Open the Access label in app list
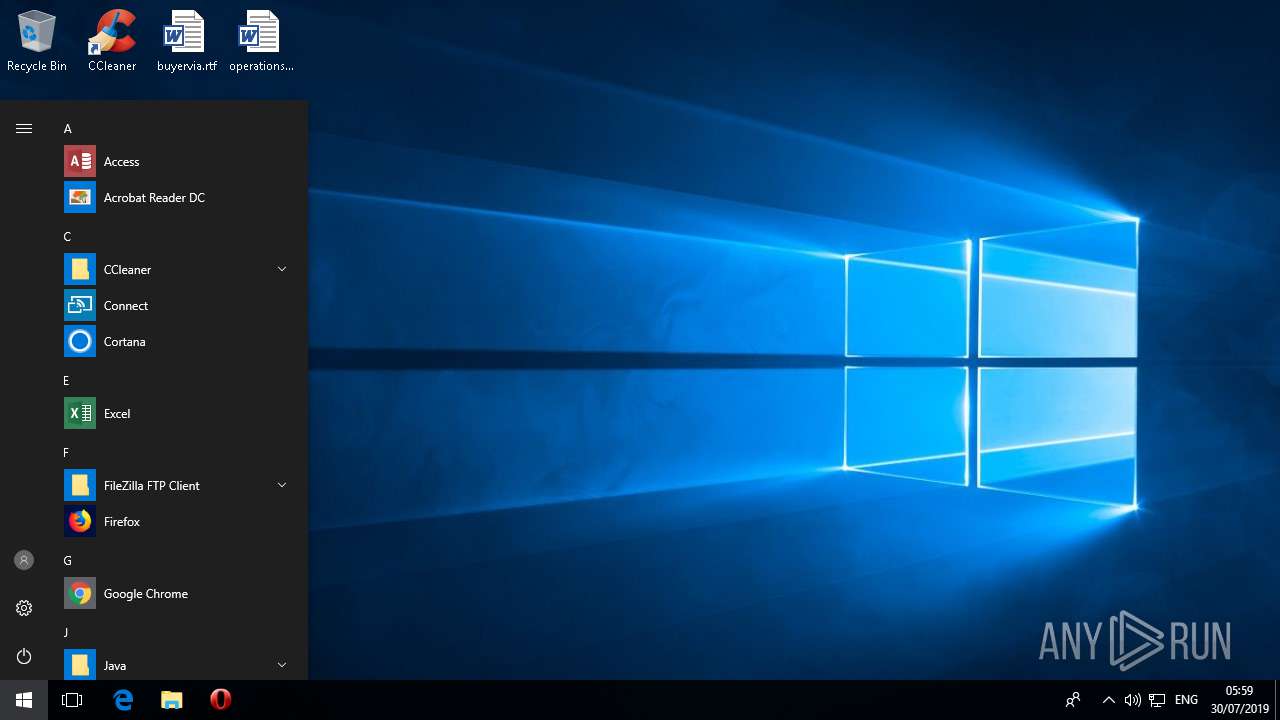 (x=121, y=162)
